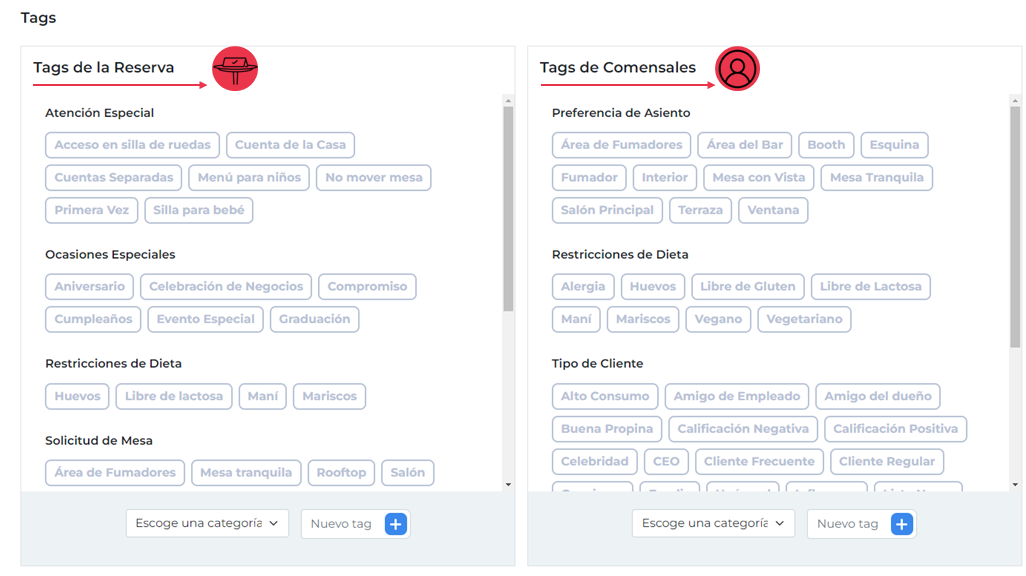Toggle the Libre de Gluten tag

tap(748, 287)
